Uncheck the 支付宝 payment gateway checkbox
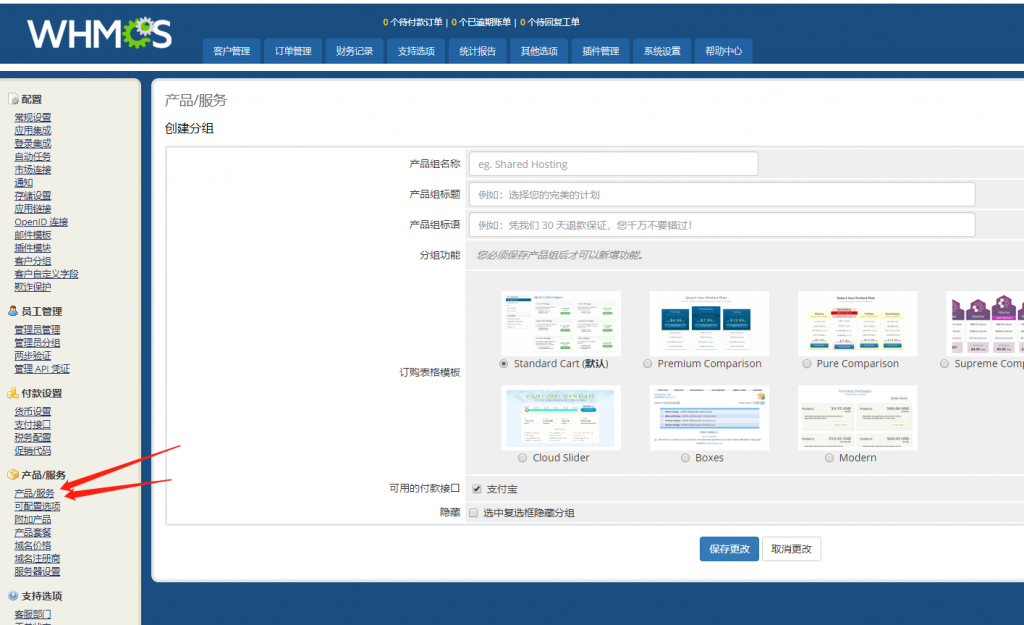 tap(476, 489)
